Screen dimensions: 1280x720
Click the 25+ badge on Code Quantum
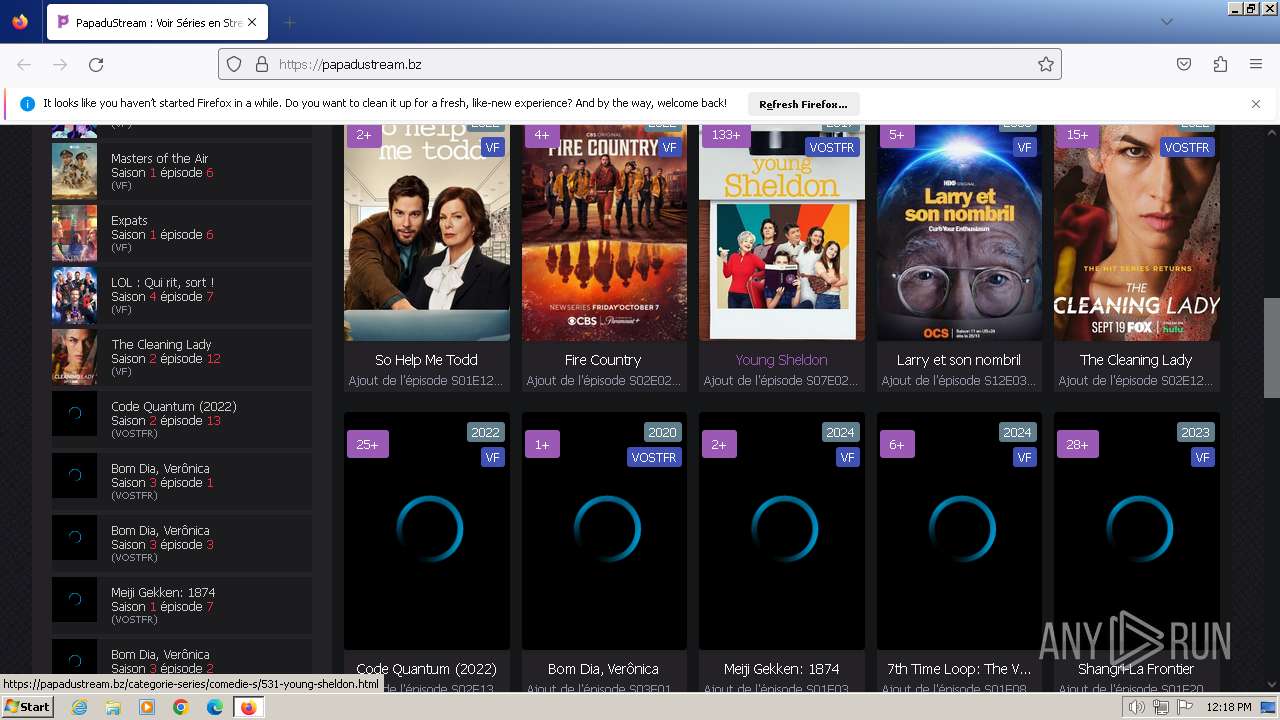click(367, 444)
